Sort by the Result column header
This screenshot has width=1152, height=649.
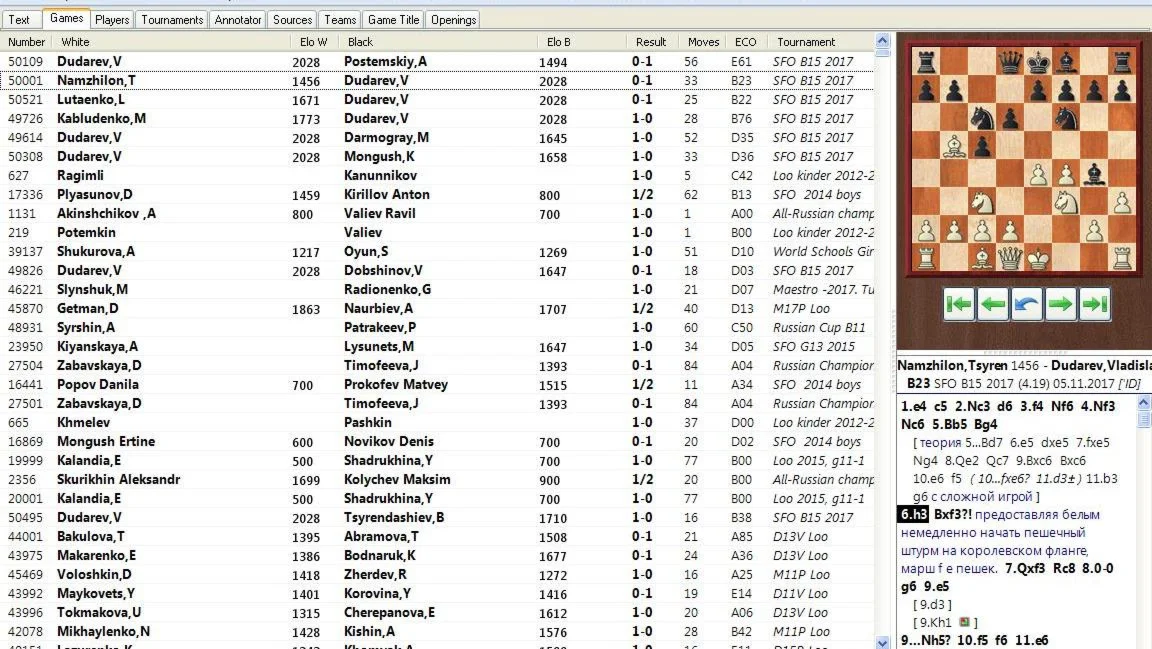pyautogui.click(x=651, y=42)
